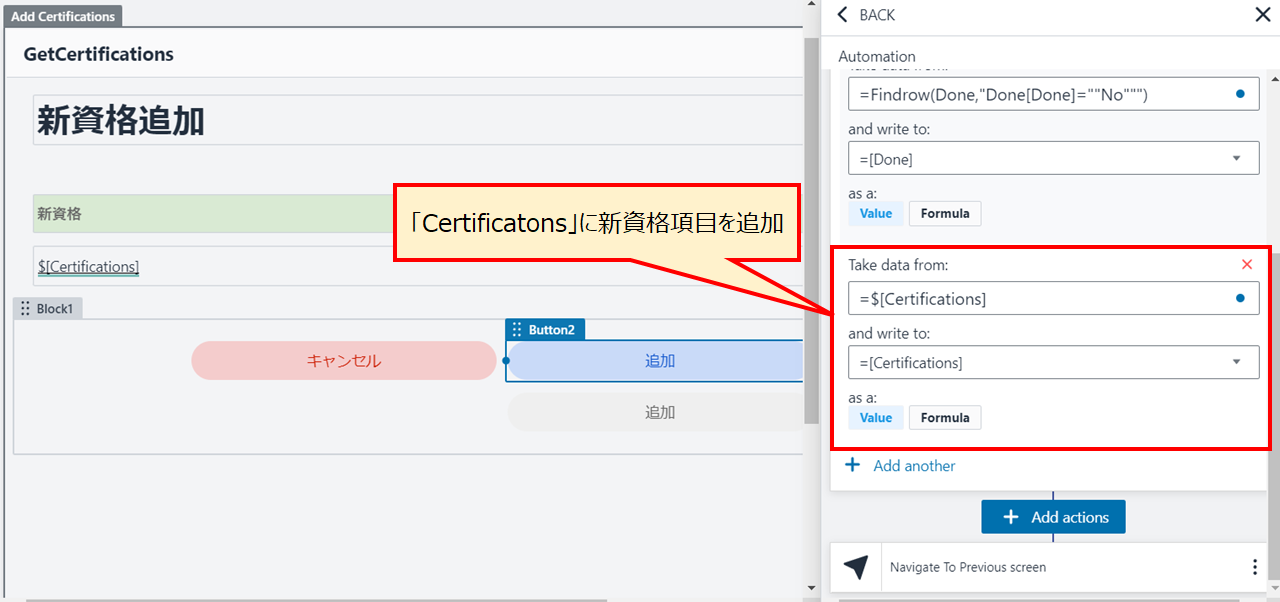Click the BACK label text
The image size is (1280, 602).
[877, 15]
